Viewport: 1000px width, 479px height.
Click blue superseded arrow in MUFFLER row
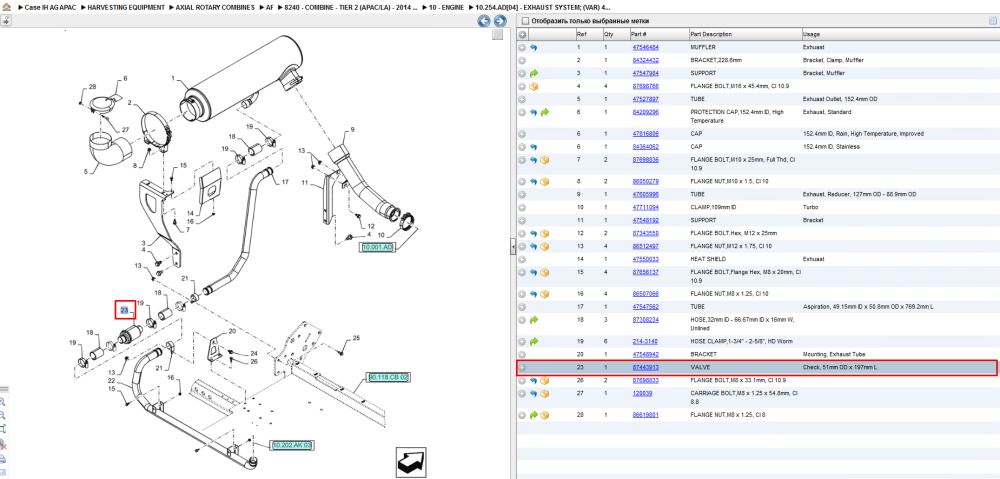point(534,47)
